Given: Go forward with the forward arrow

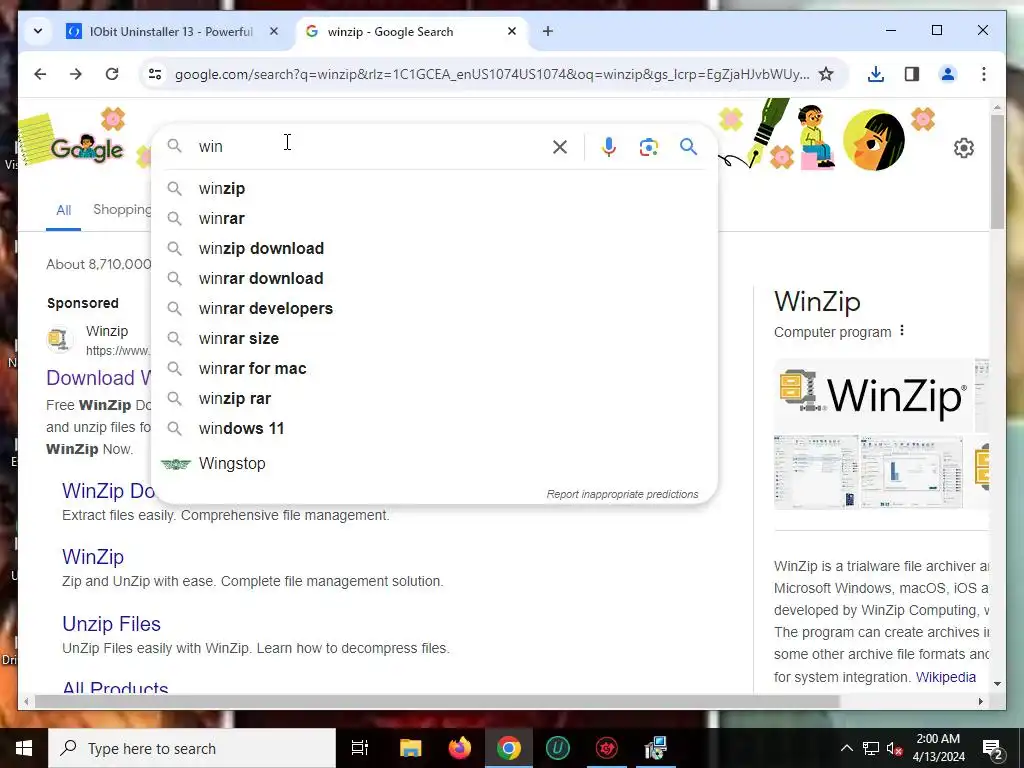Looking at the screenshot, I should [76, 74].
